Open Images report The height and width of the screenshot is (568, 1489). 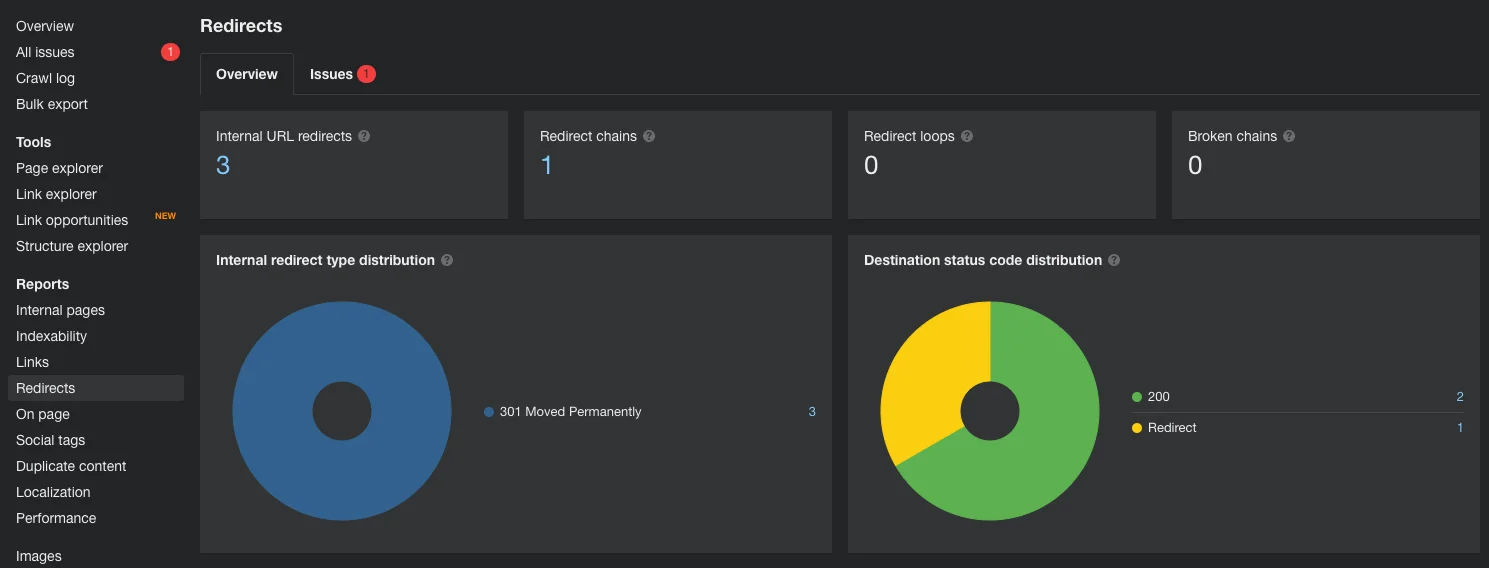(39, 556)
